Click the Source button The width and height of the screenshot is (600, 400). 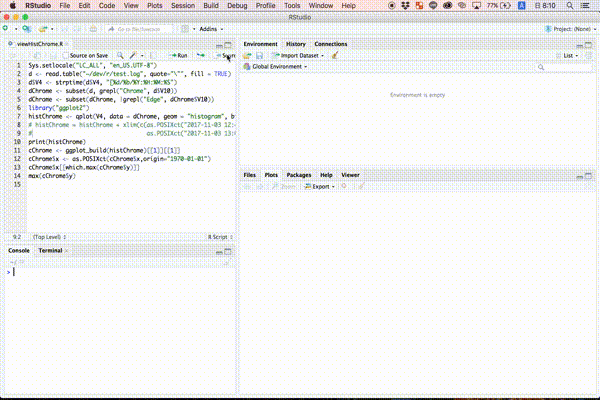225,56
